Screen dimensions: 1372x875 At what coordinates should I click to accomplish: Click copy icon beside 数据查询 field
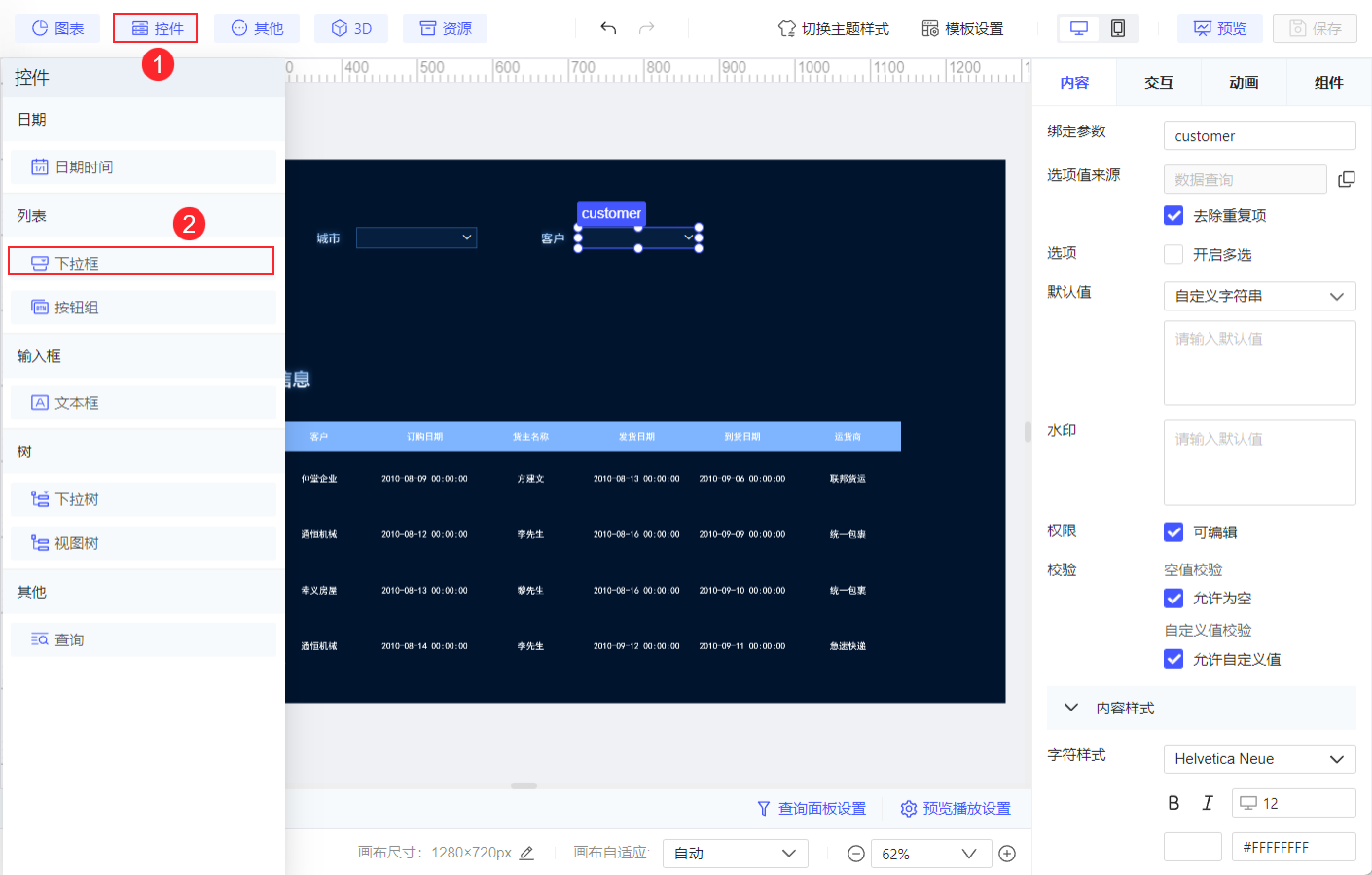tap(1346, 179)
